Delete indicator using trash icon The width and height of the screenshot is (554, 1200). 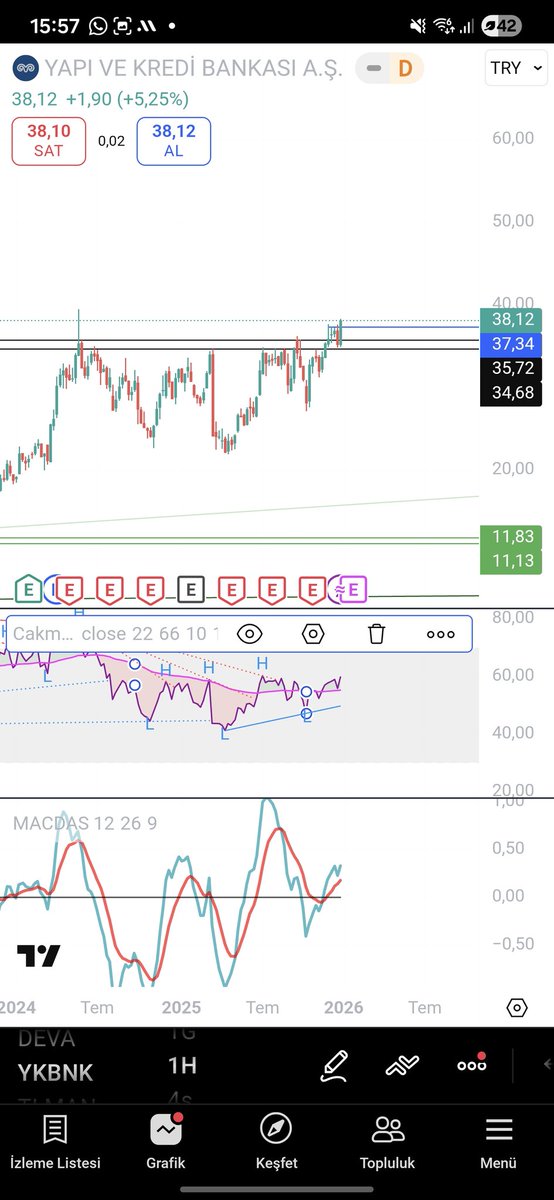[x=377, y=634]
